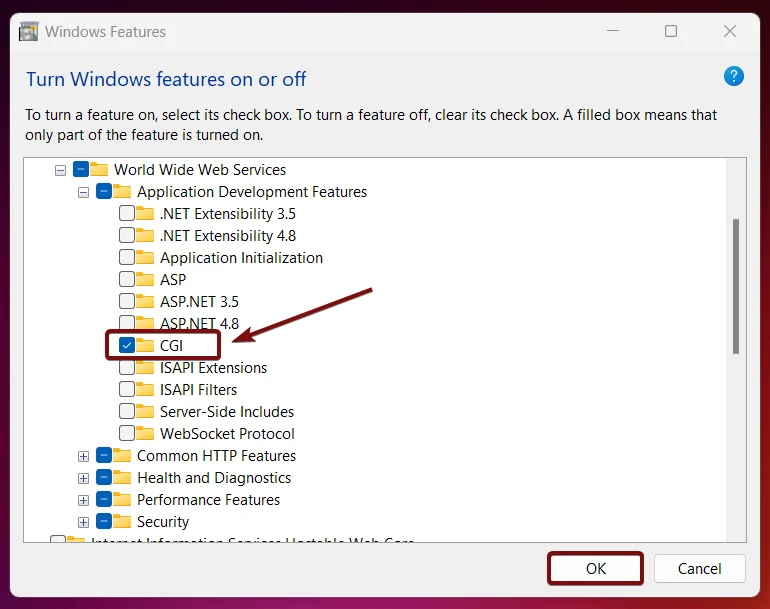Expand the Health and Diagnostics node
This screenshot has height=609, width=770.
point(83,479)
